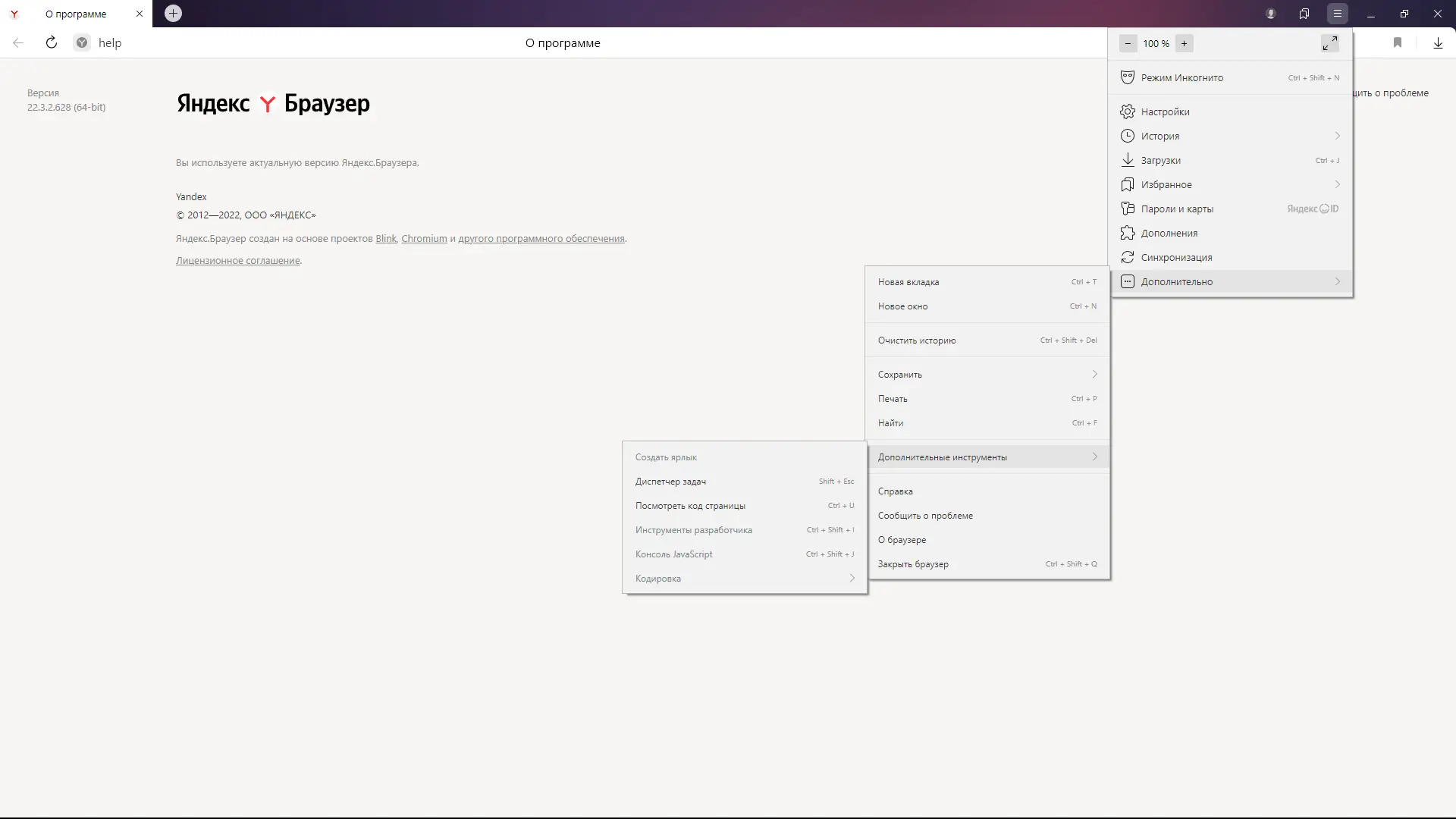Choose Очистить историю from the menu
The width and height of the screenshot is (1456, 819).
pyautogui.click(x=916, y=340)
